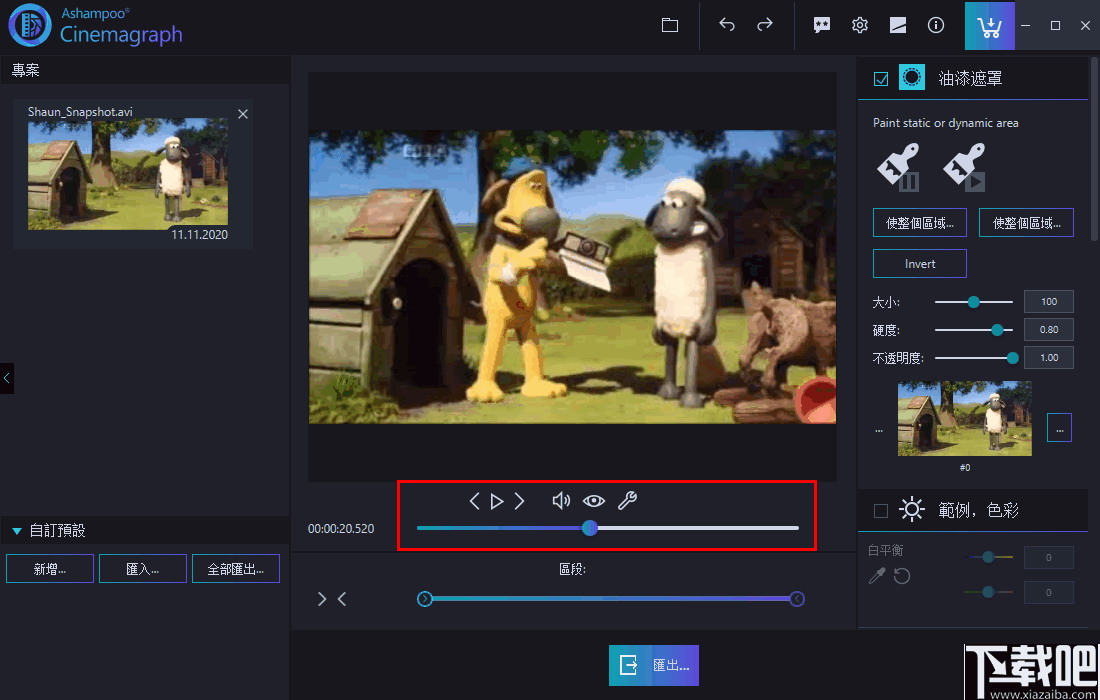Image resolution: width=1100 pixels, height=700 pixels.
Task: Select the Shaun_Snapshot.avi project thumbnail
Action: [127, 174]
